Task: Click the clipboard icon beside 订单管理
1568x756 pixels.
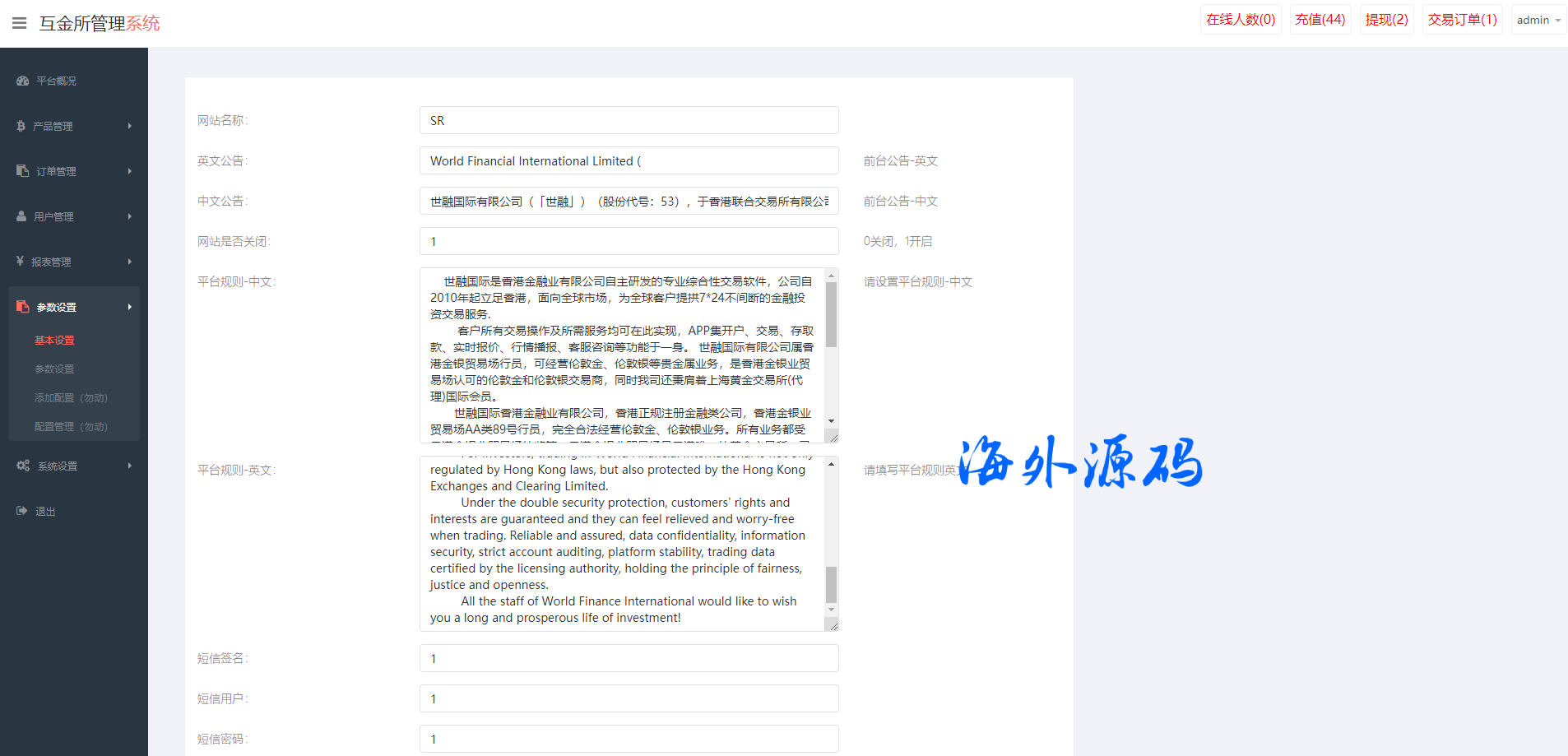Action: pyautogui.click(x=22, y=171)
